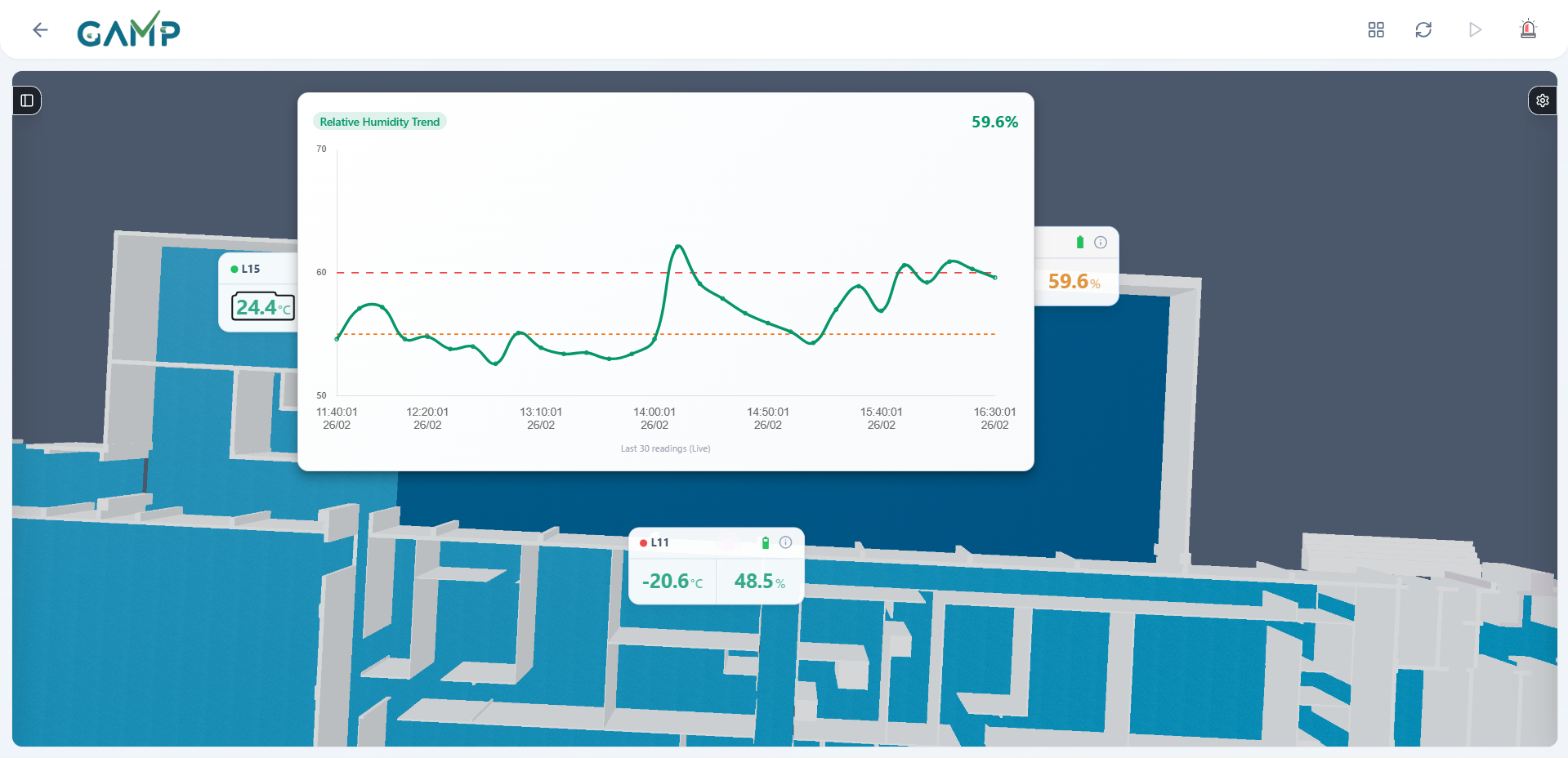Go back using the left arrow
The width and height of the screenshot is (1568, 758).
(40, 30)
